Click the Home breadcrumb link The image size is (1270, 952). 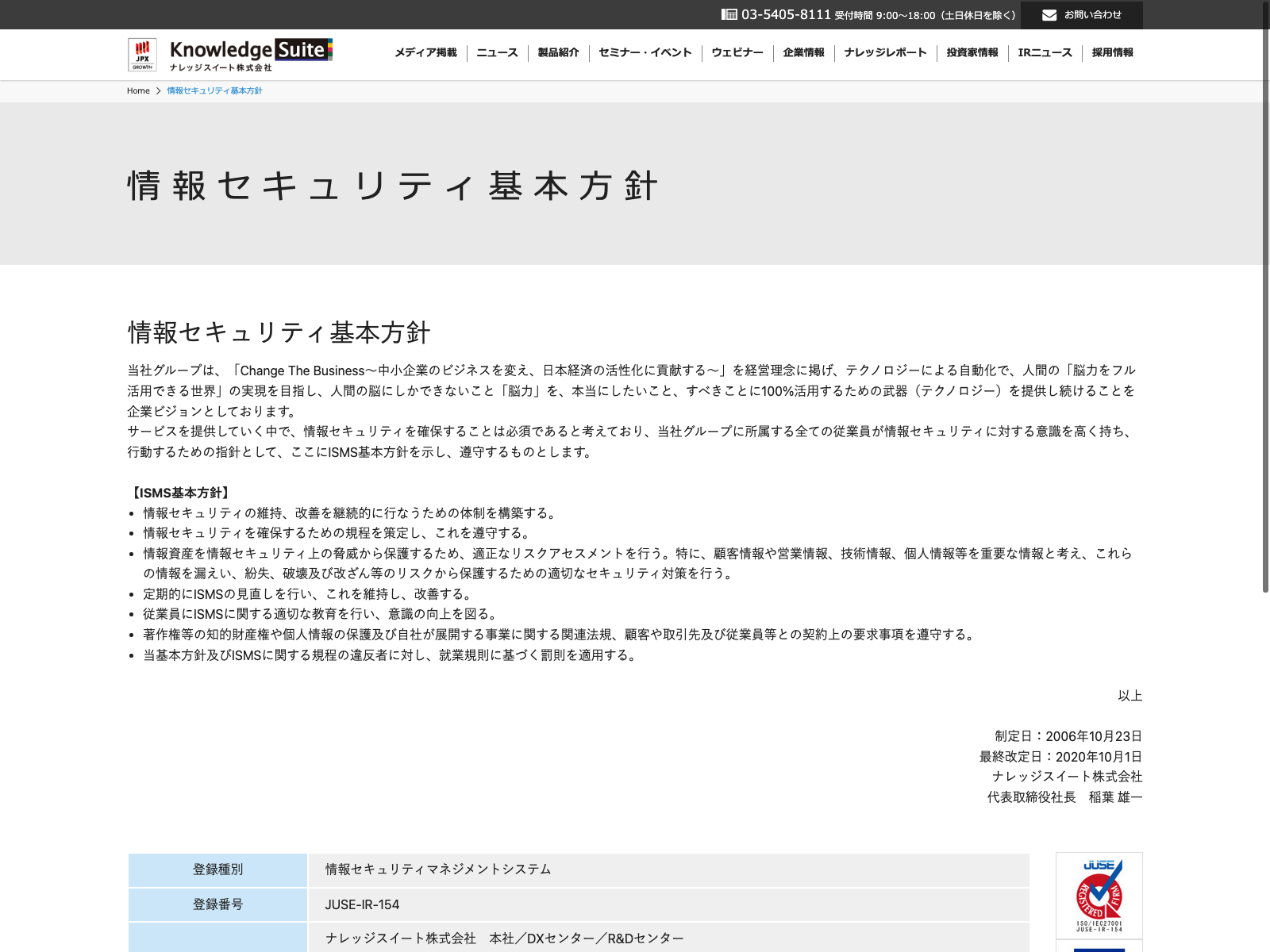[x=138, y=91]
